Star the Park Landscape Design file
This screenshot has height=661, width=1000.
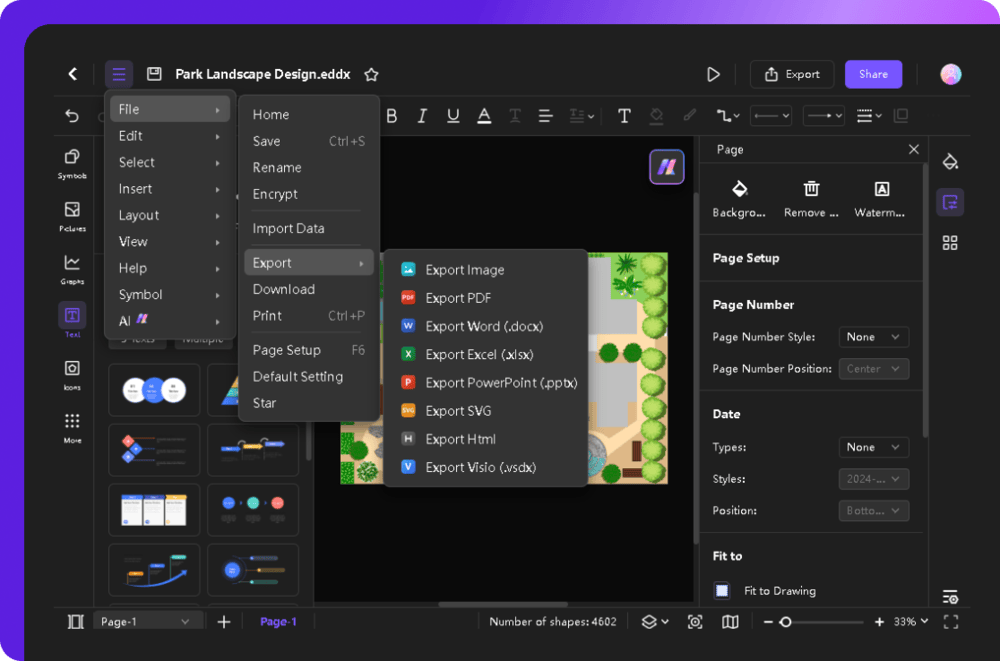coord(371,75)
